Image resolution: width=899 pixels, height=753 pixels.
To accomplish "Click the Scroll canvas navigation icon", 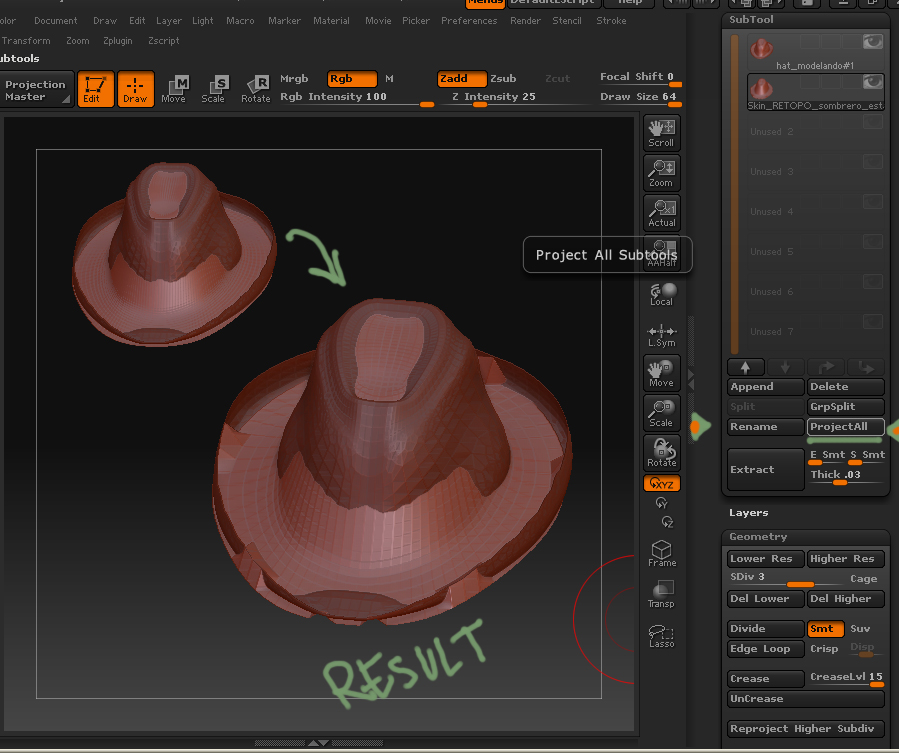I will [661, 132].
